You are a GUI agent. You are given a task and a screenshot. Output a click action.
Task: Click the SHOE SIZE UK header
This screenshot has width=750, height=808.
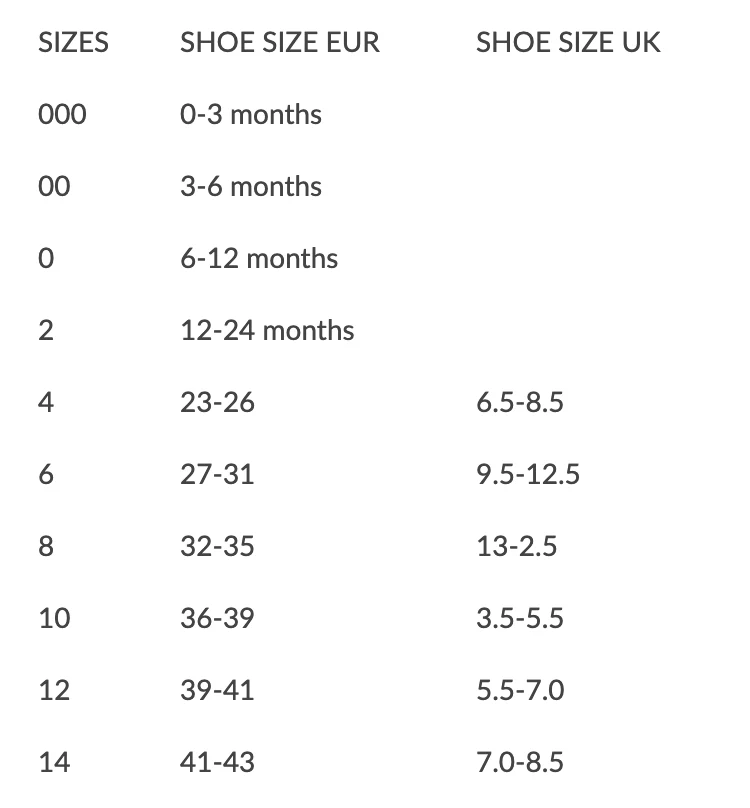[568, 43]
